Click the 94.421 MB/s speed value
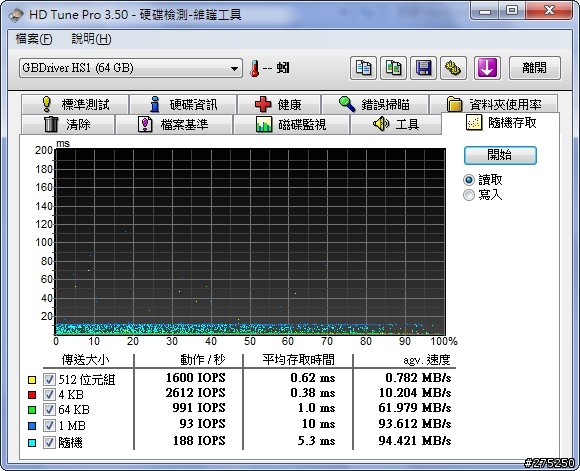The width and height of the screenshot is (580, 471). pos(415,441)
